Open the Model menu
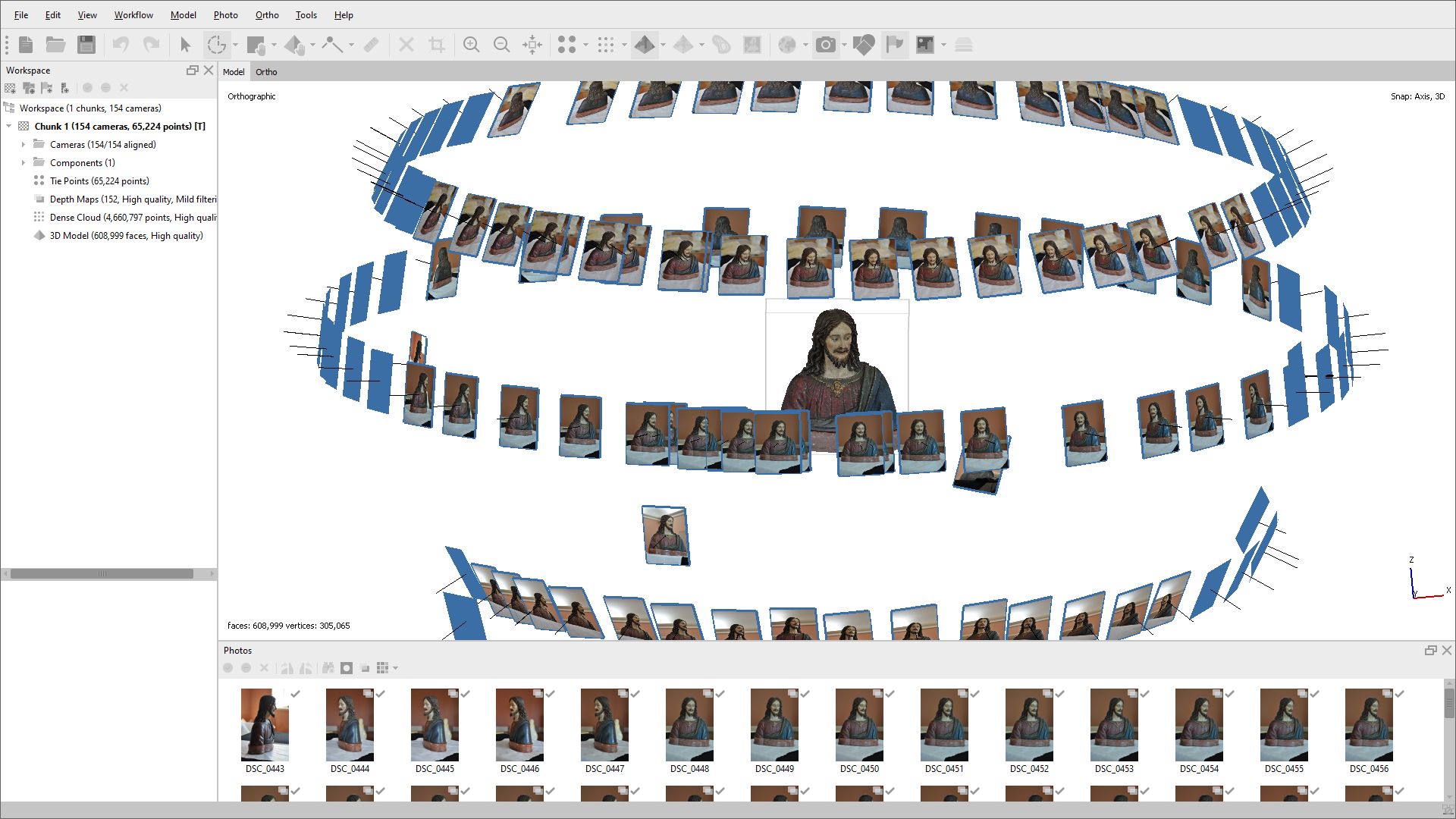The image size is (1456, 819). coord(183,15)
